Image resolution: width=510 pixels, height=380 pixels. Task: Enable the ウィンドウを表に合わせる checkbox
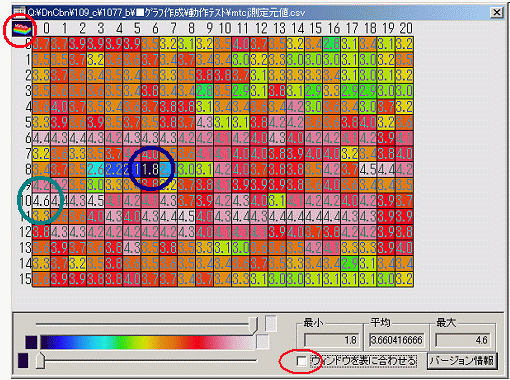(302, 361)
